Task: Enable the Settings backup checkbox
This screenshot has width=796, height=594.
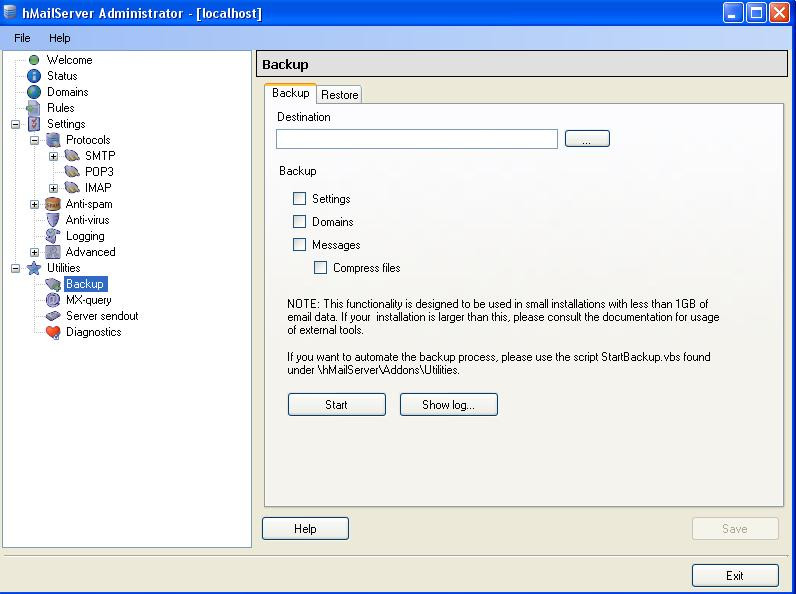Action: point(300,199)
